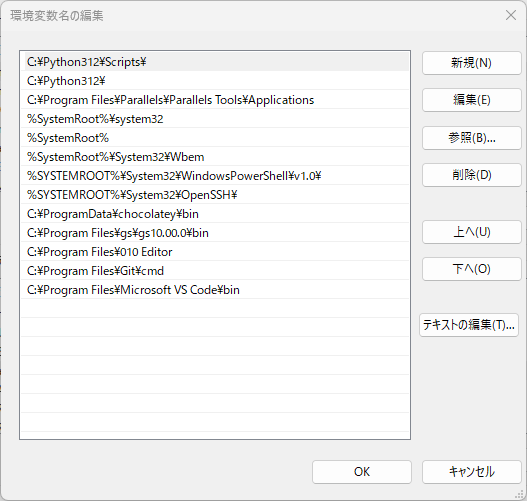Select the %SystemRoot%¥system32 entry
The height and width of the screenshot is (501, 527).
(215, 119)
